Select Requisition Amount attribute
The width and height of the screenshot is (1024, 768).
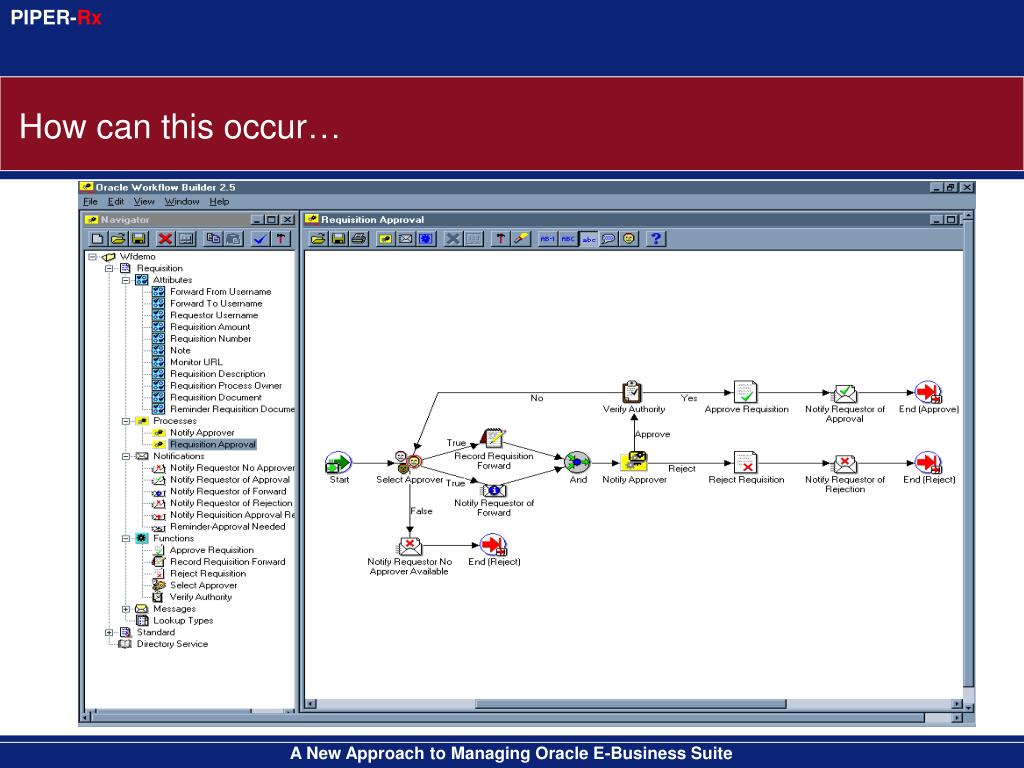(x=210, y=327)
